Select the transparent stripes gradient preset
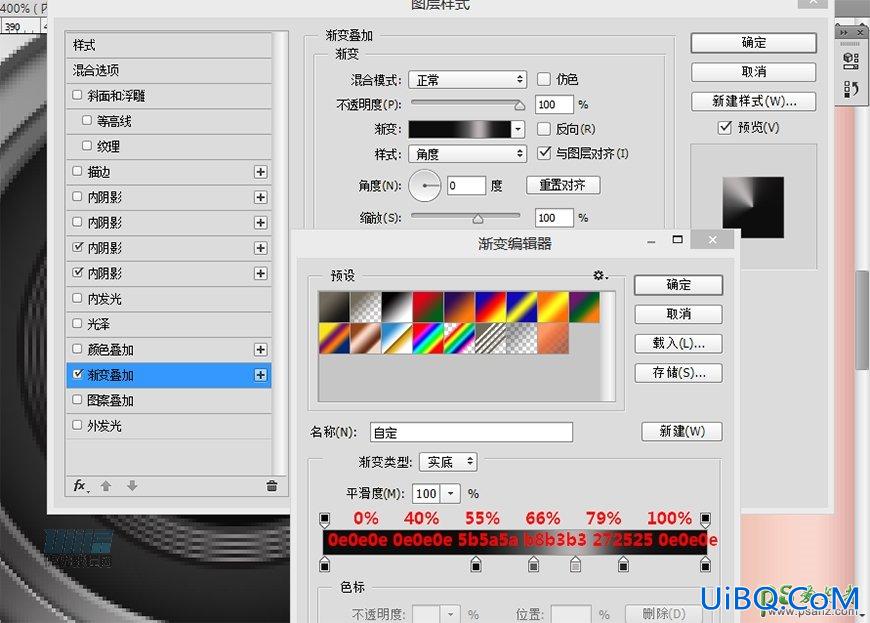Screen dimensions: 870x623 pos(490,338)
